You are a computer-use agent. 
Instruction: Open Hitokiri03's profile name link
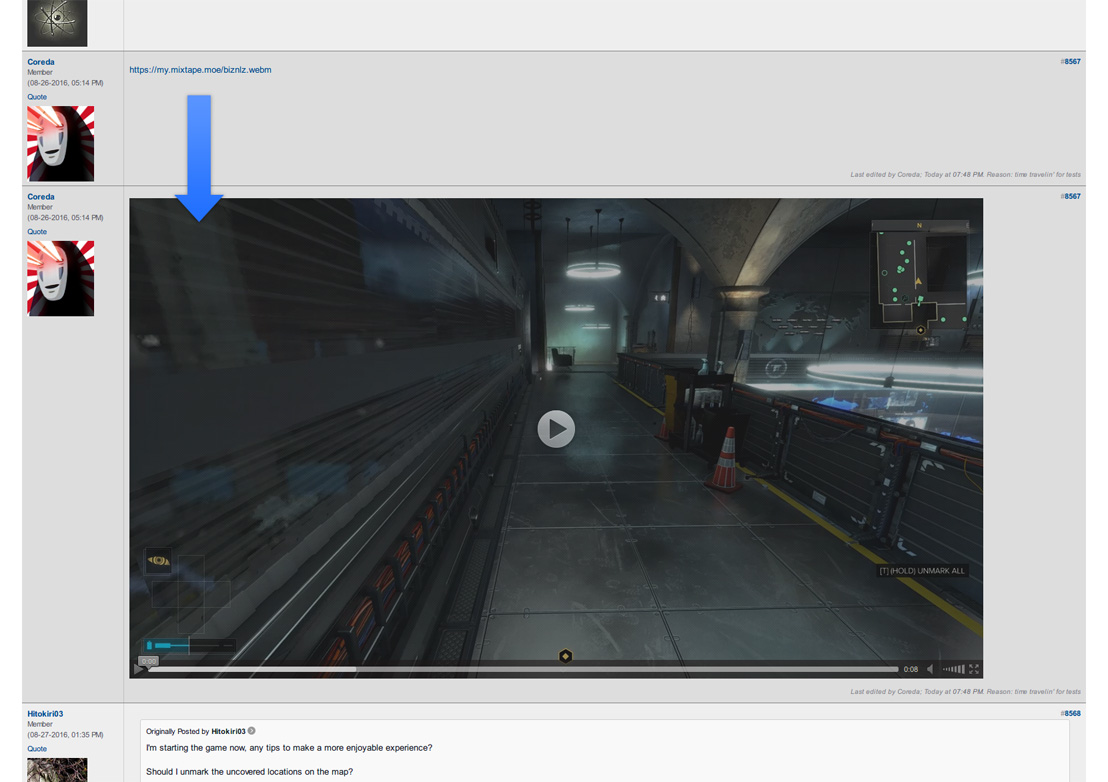pyautogui.click(x=45, y=714)
